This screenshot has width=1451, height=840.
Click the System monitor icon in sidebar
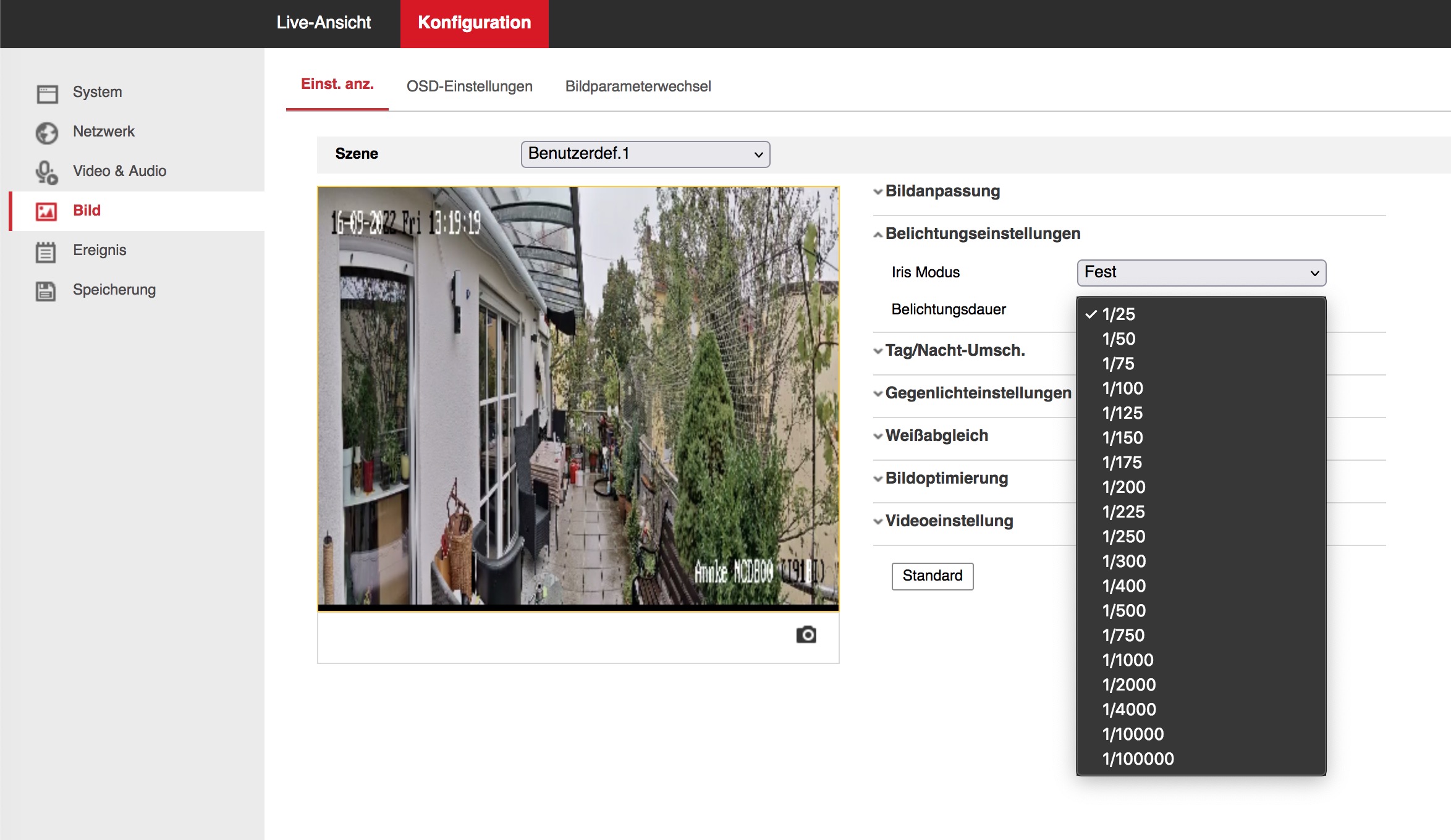coord(47,93)
